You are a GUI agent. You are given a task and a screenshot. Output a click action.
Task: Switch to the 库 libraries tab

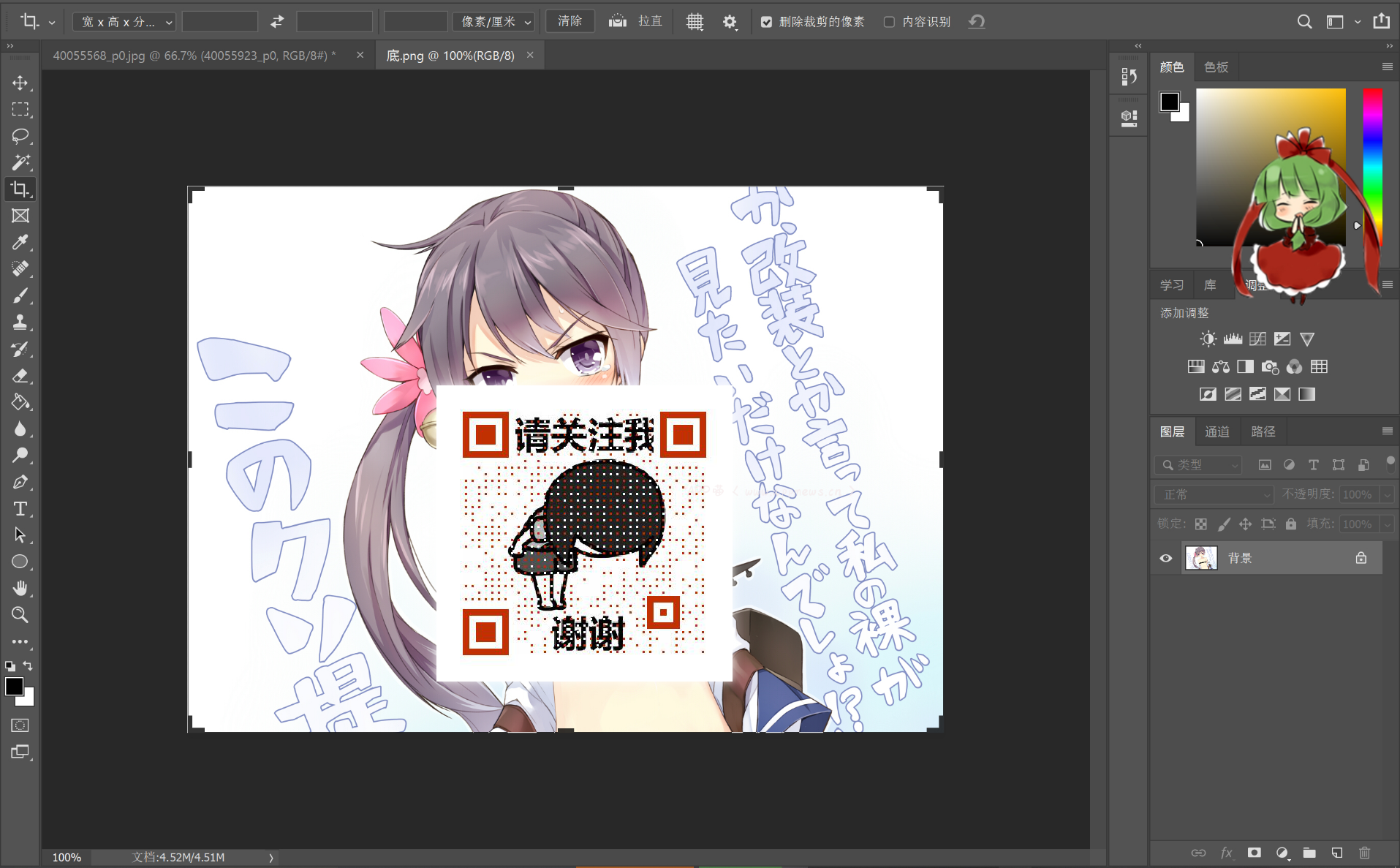point(1211,285)
